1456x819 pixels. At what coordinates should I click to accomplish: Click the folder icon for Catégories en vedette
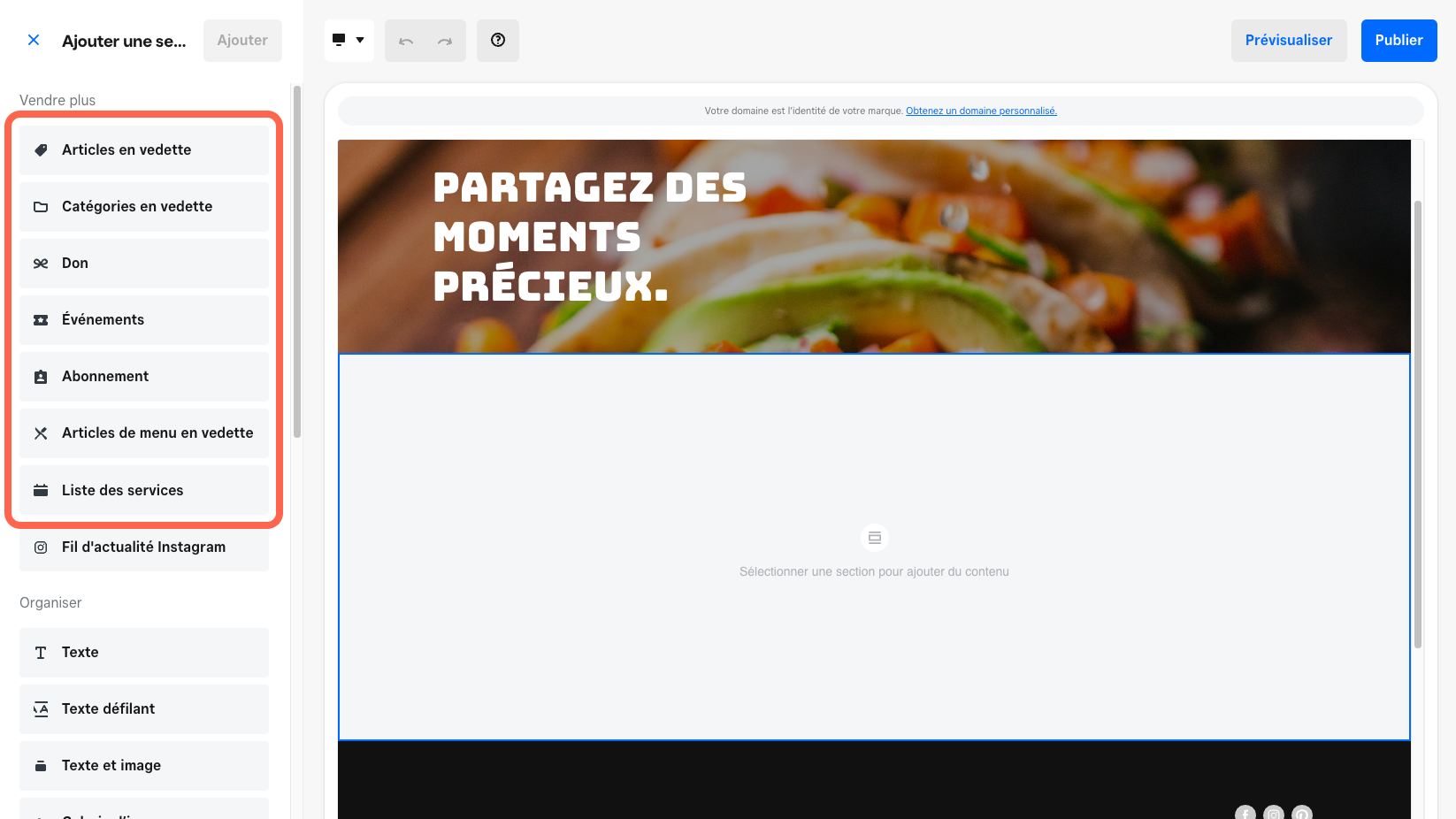(x=41, y=207)
